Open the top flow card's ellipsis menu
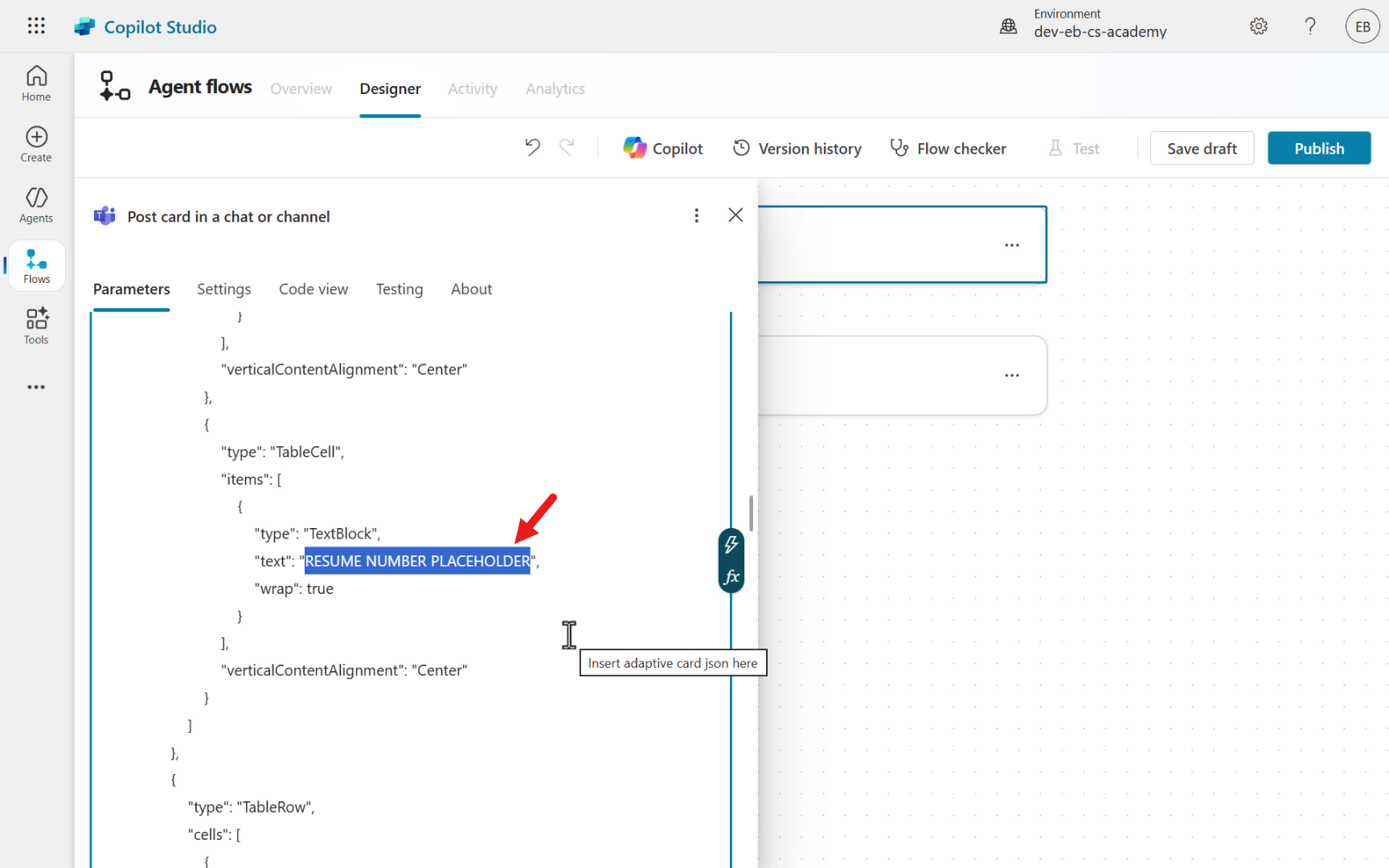The width and height of the screenshot is (1389, 868). [1011, 245]
